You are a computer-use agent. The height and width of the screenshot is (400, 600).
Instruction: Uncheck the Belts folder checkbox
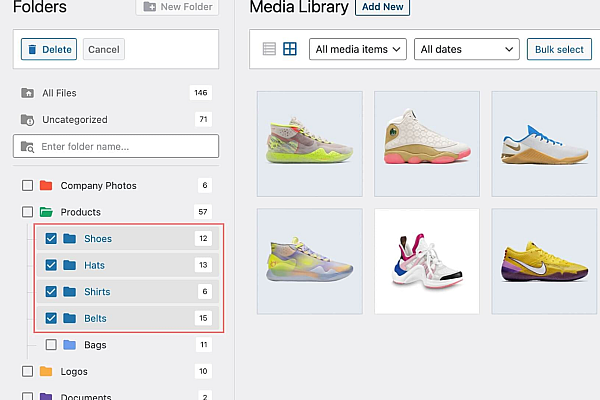point(51,319)
